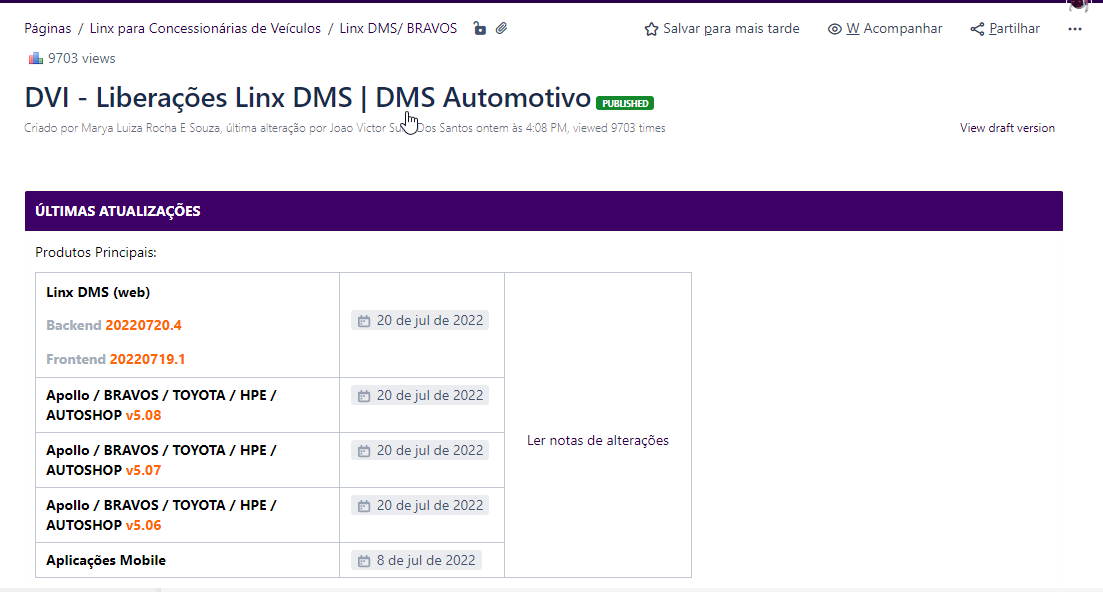This screenshot has height=592, width=1103.
Task: Click the calendar icon in Linx DMS (web) row
Action: click(364, 321)
